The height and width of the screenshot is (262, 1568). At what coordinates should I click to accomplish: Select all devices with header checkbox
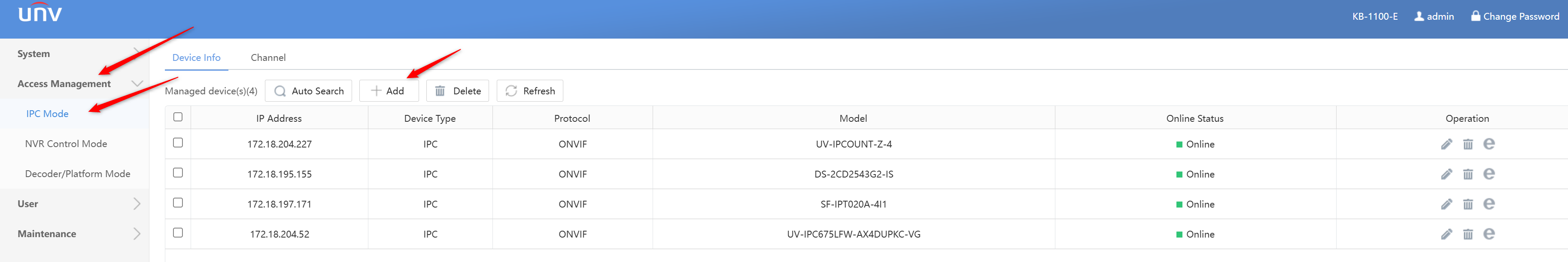[x=178, y=117]
